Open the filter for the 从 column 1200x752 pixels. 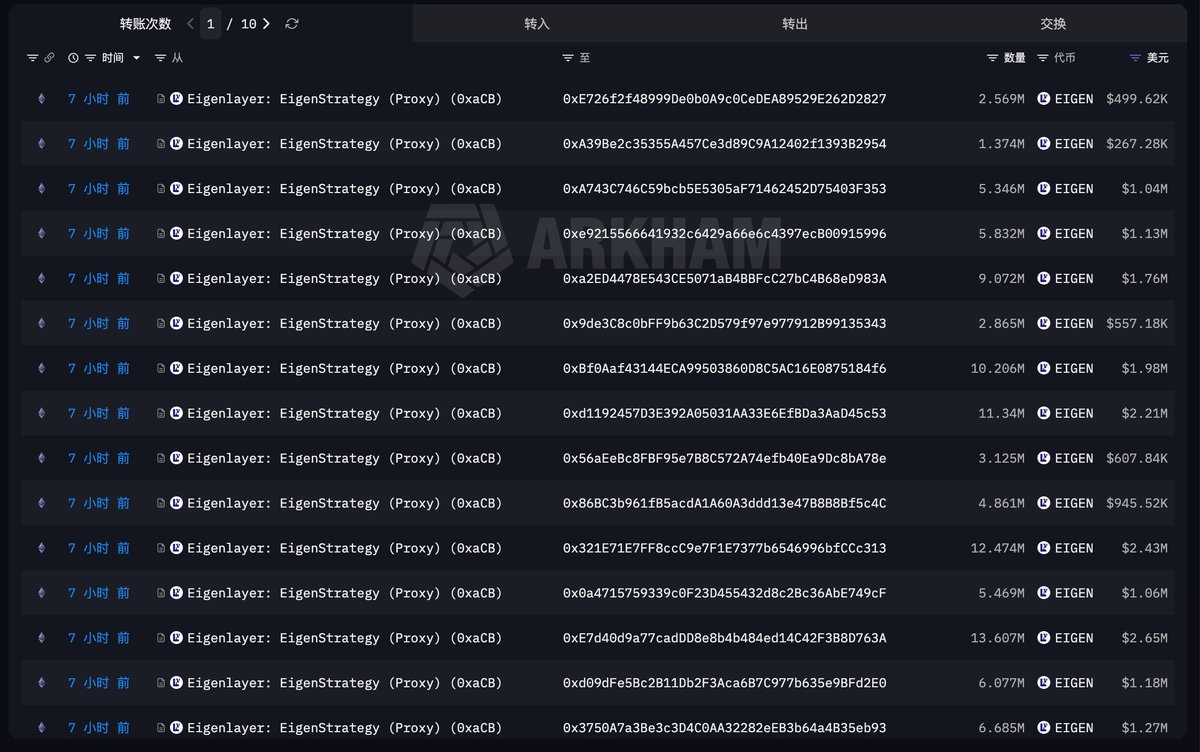pyautogui.click(x=161, y=58)
